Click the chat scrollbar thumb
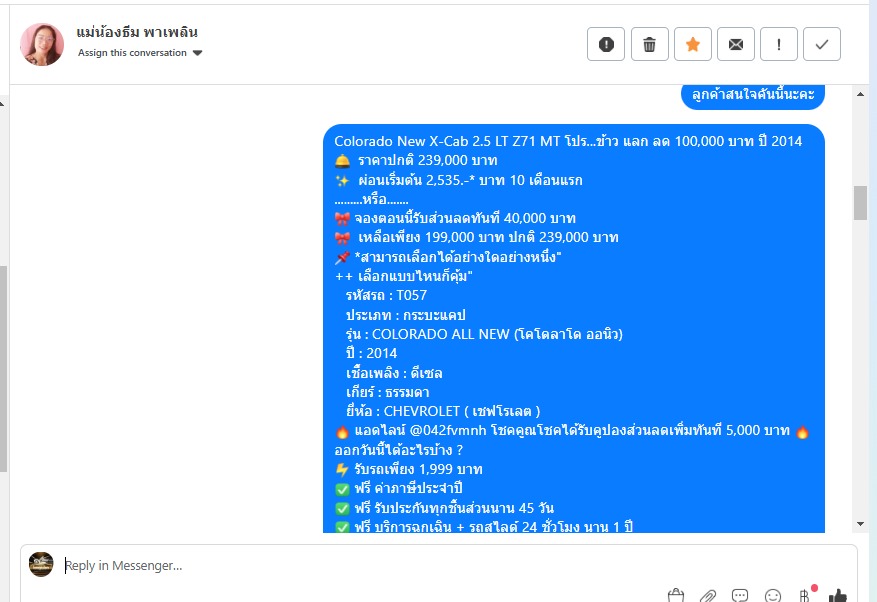This screenshot has height=602, width=877. (x=860, y=203)
